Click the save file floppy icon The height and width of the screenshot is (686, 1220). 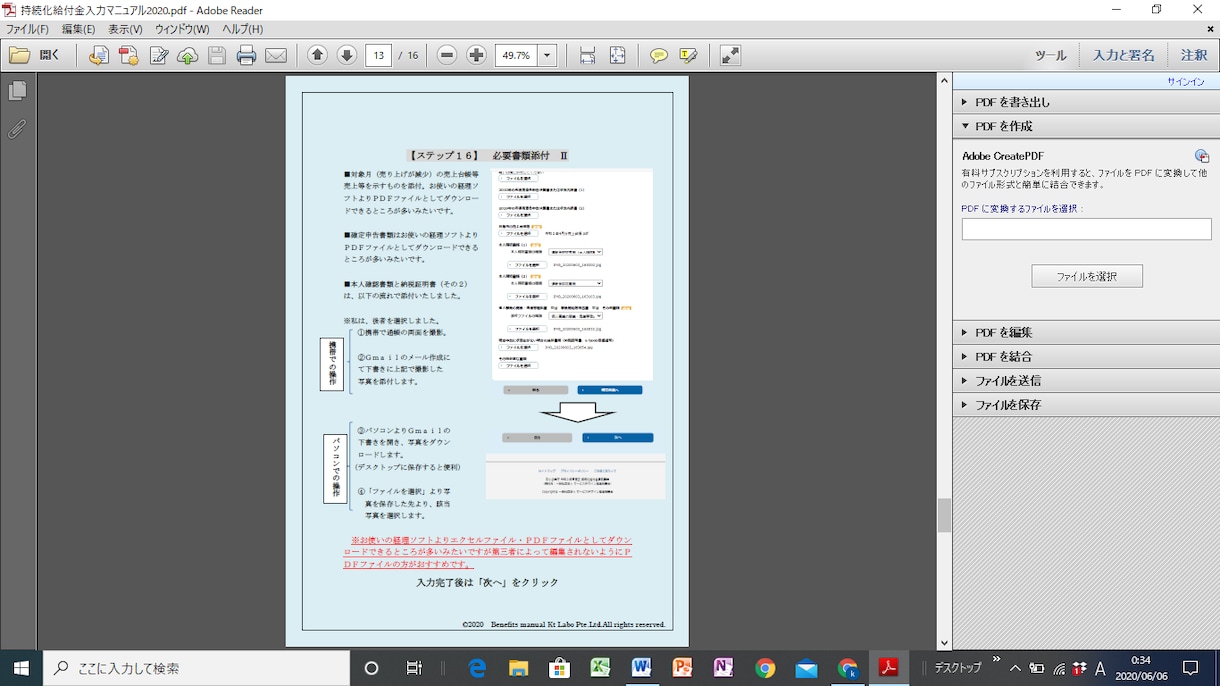(217, 56)
